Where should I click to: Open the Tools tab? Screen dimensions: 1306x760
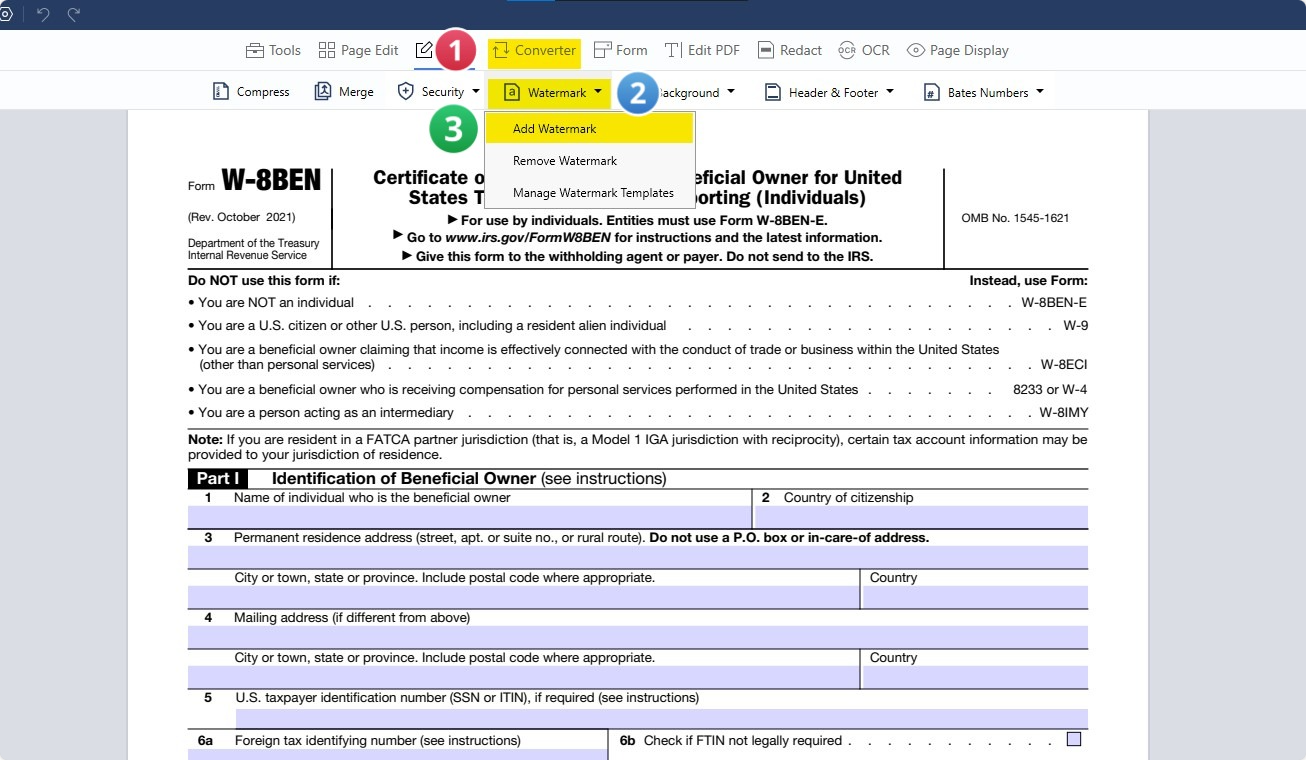pyautogui.click(x=273, y=50)
